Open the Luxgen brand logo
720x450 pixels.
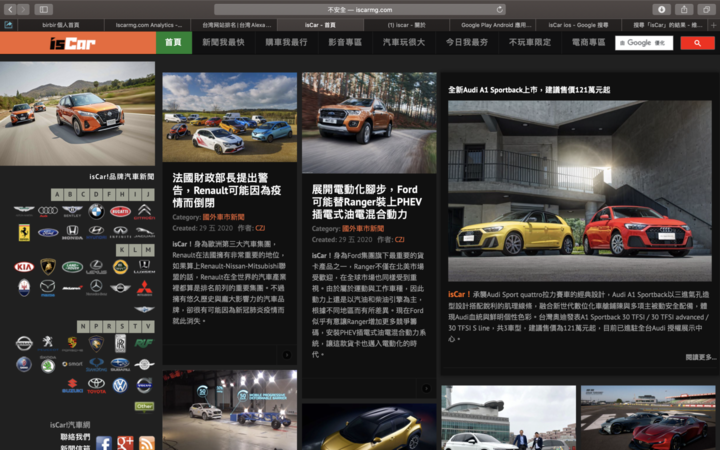[x=144, y=266]
